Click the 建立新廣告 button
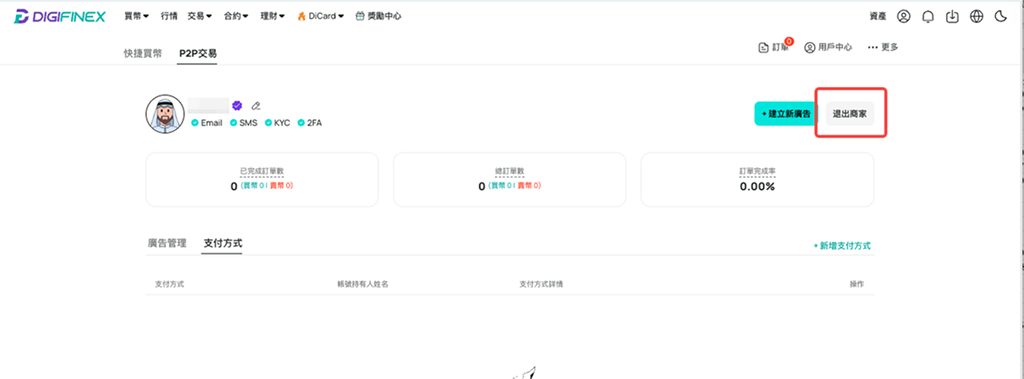The height and width of the screenshot is (379, 1024). (x=786, y=114)
